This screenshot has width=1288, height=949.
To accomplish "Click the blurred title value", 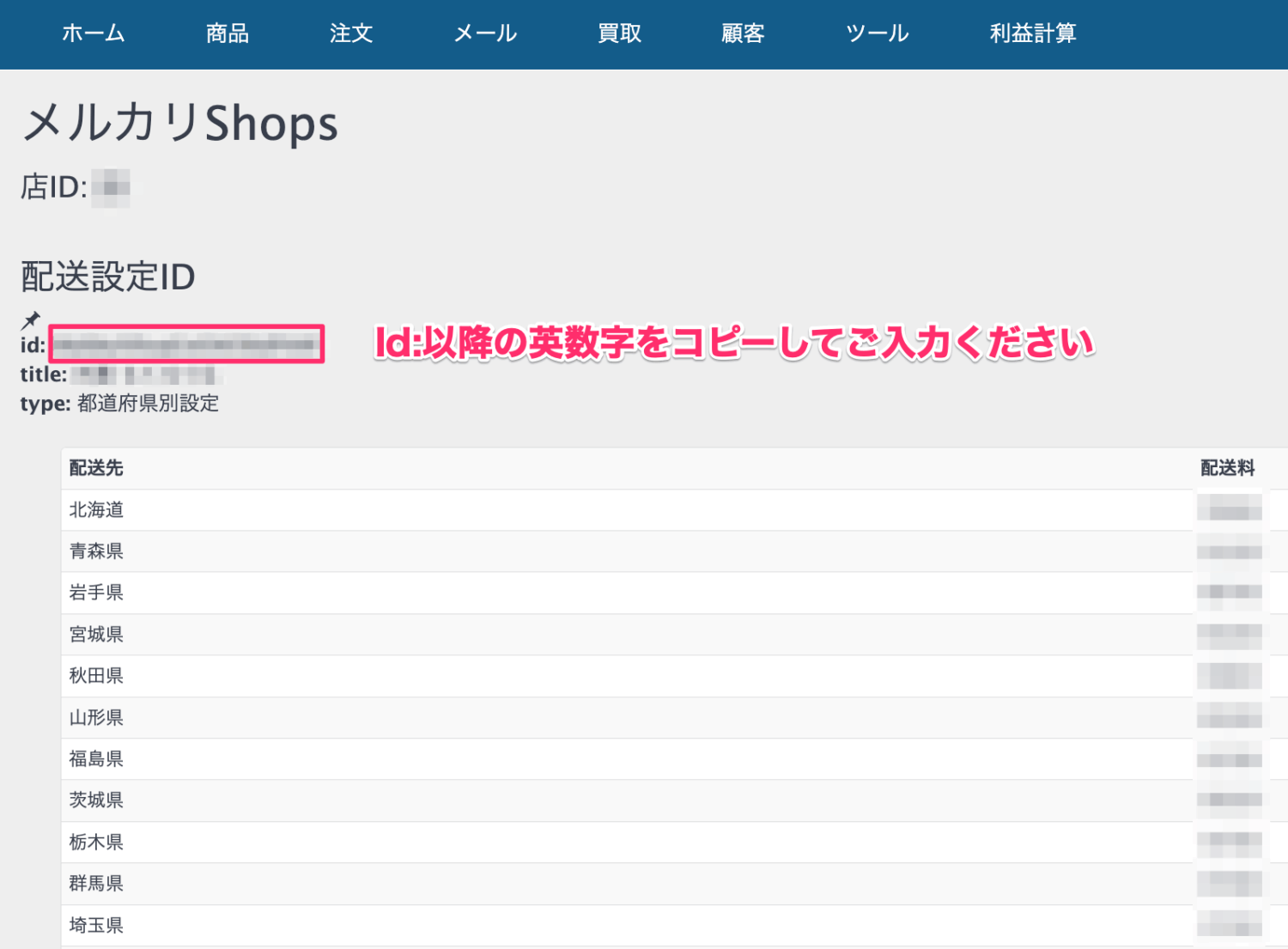I will (x=146, y=375).
